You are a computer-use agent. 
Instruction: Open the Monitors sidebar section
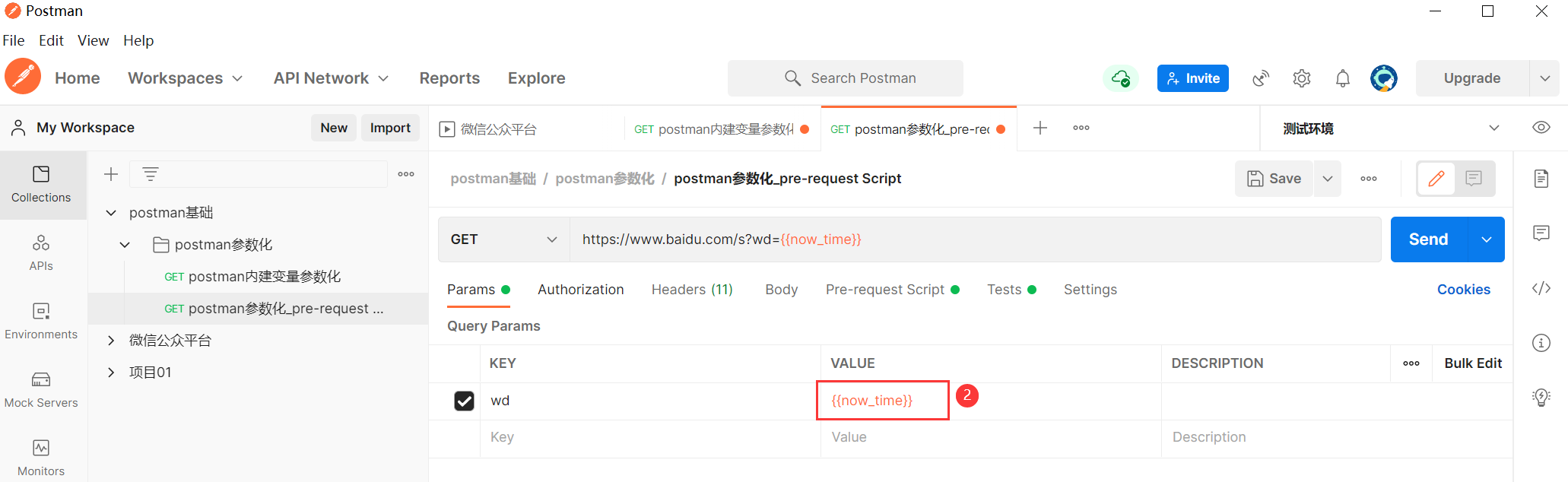41,458
